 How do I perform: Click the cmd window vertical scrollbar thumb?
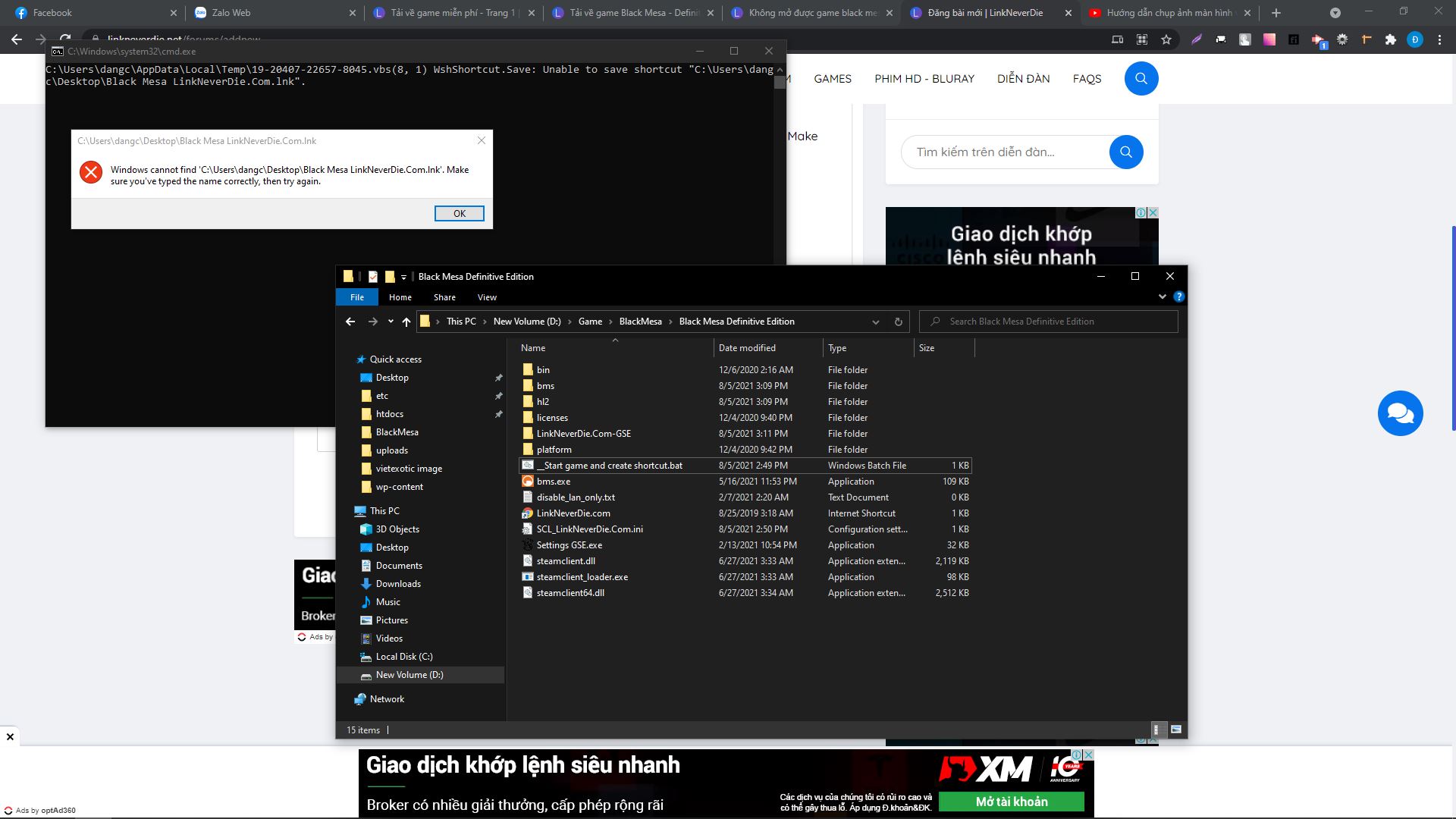780,82
